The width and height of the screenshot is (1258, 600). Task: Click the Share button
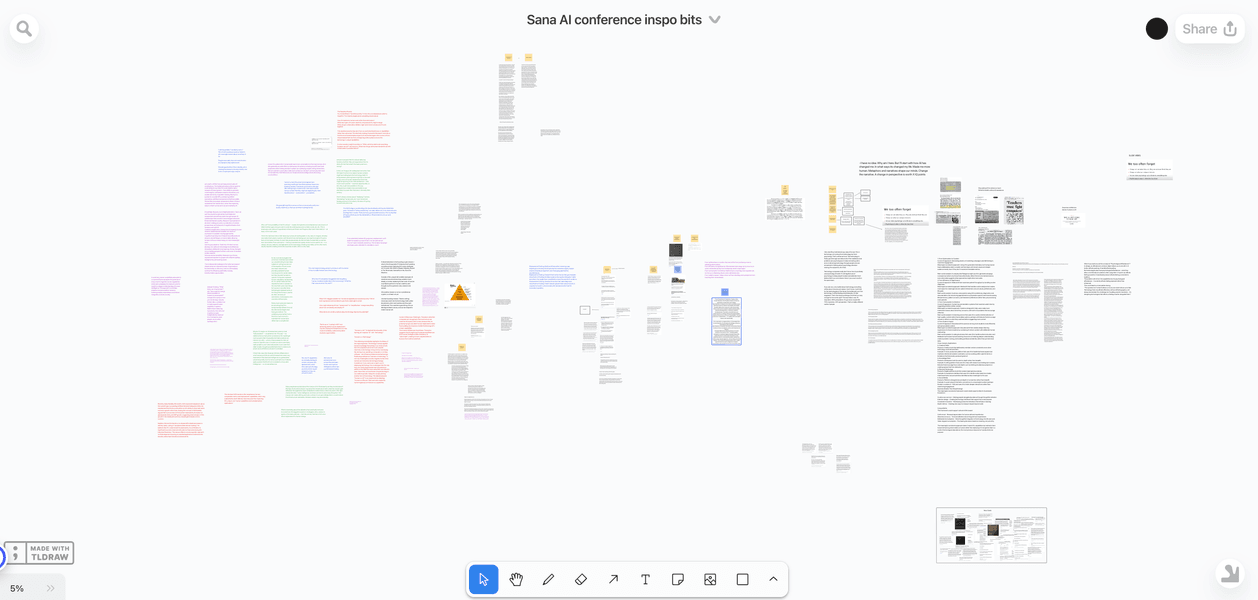coord(1209,29)
